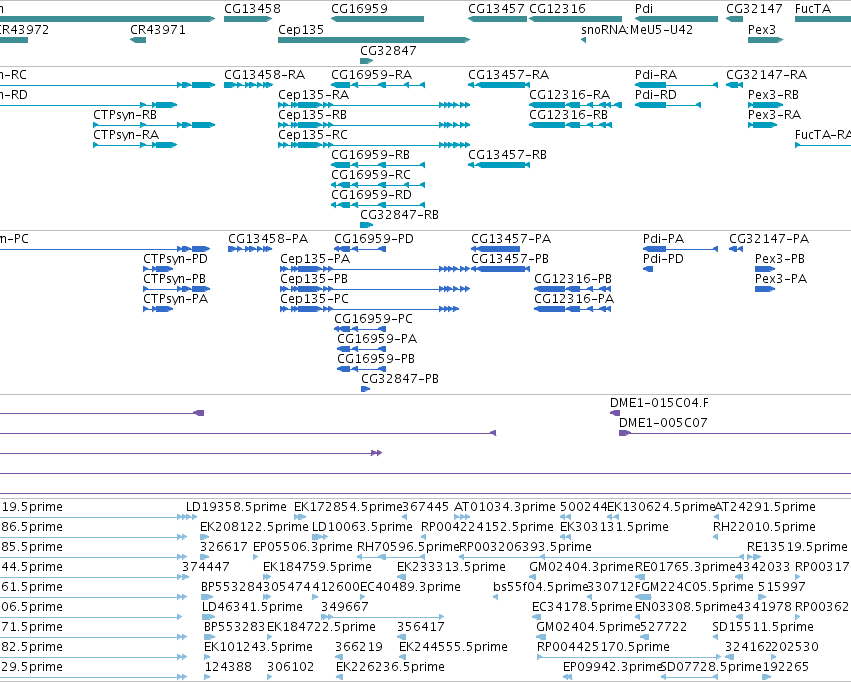Select the LD46341.5prime EST label
Viewport: 851px width, 682px height.
(x=252, y=607)
